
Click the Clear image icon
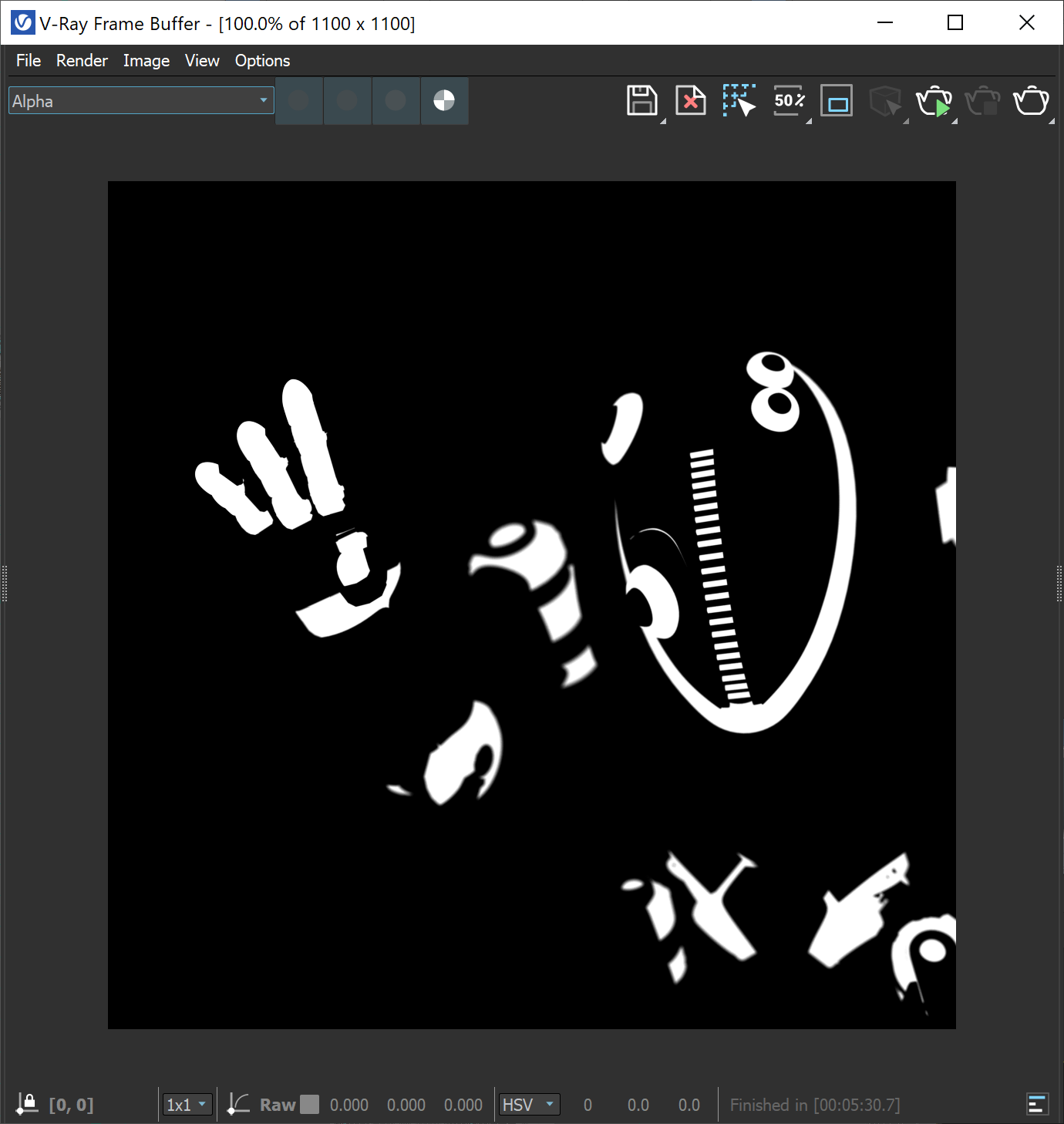point(690,100)
